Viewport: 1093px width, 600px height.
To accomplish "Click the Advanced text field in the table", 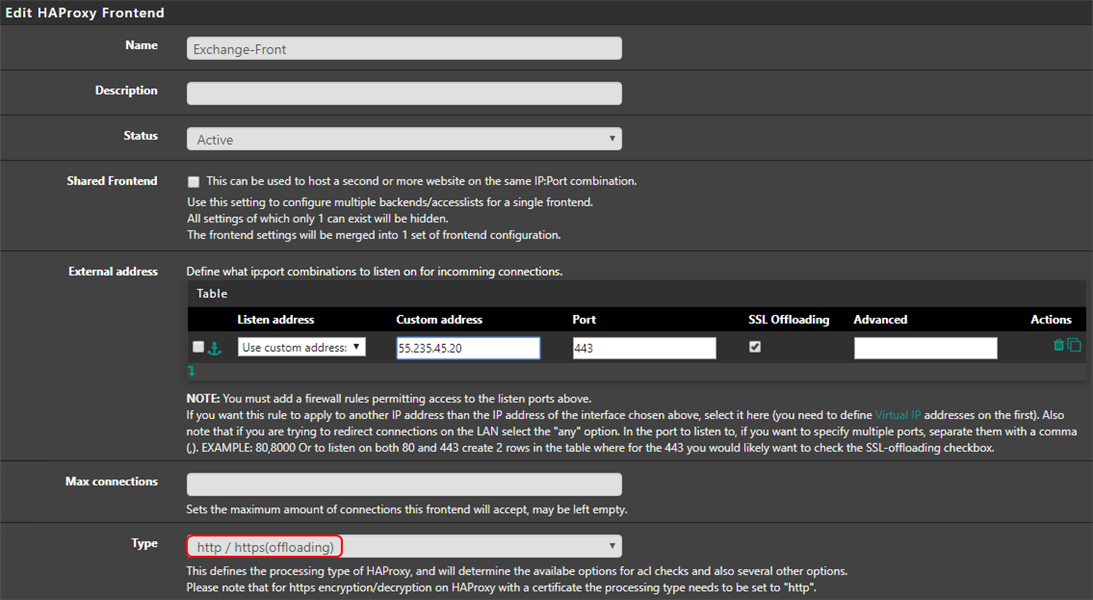I will click(x=925, y=348).
